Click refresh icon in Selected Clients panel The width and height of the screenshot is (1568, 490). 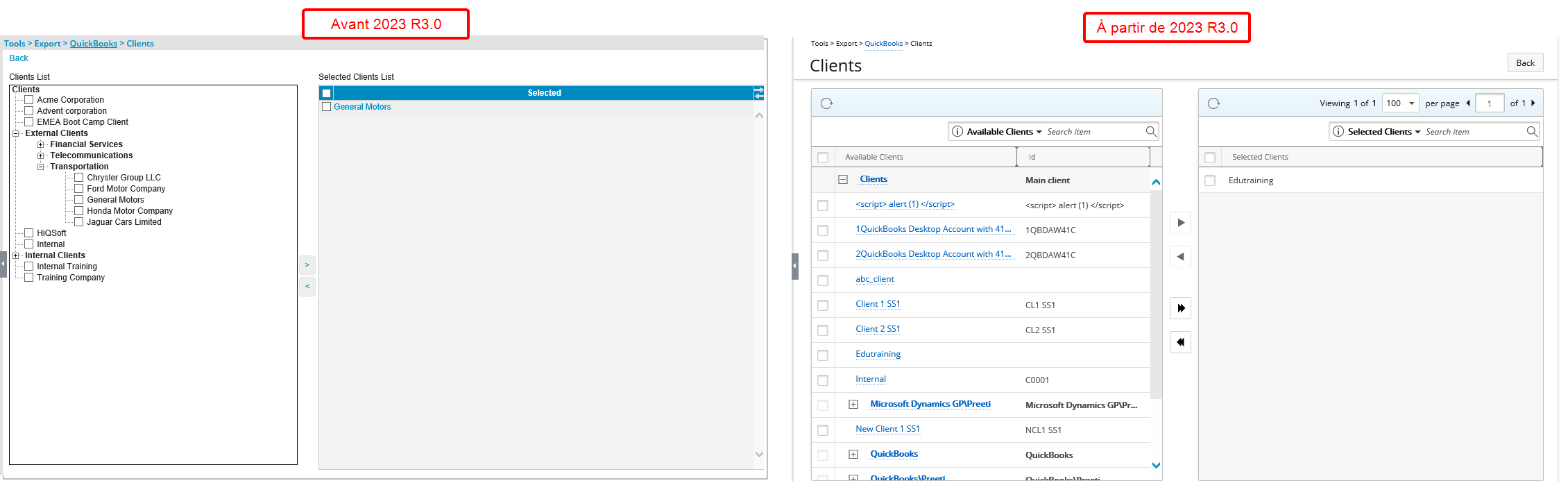[x=1213, y=103]
